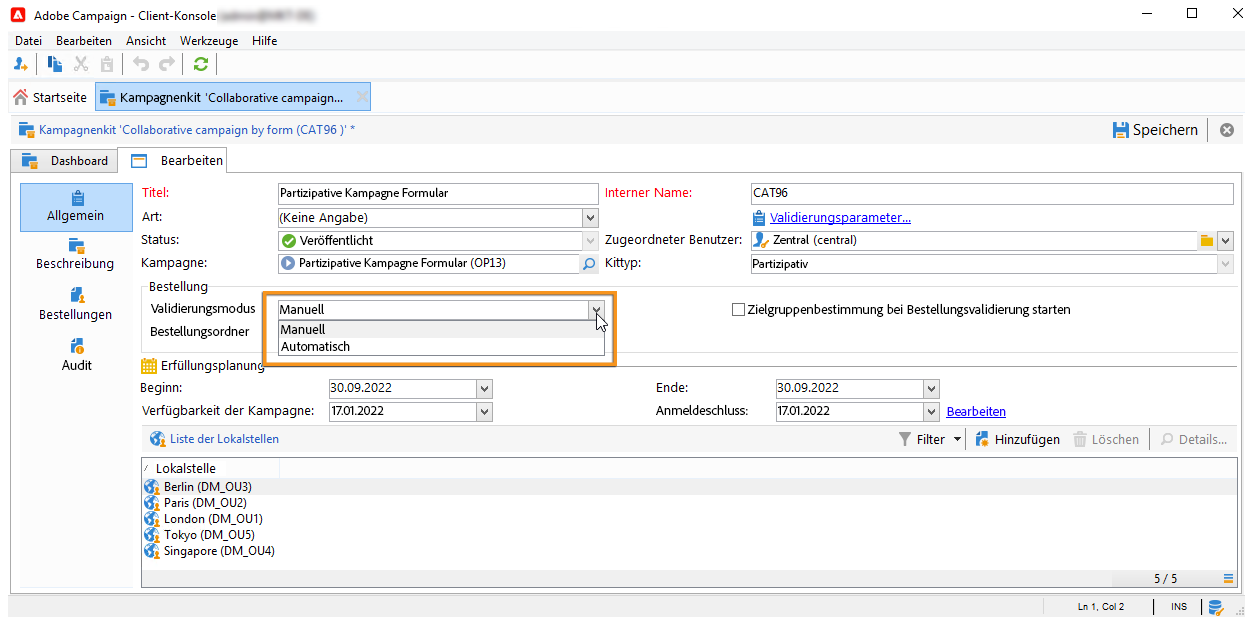
Task: Select Paris (DM_OU2) row
Action: point(689,503)
